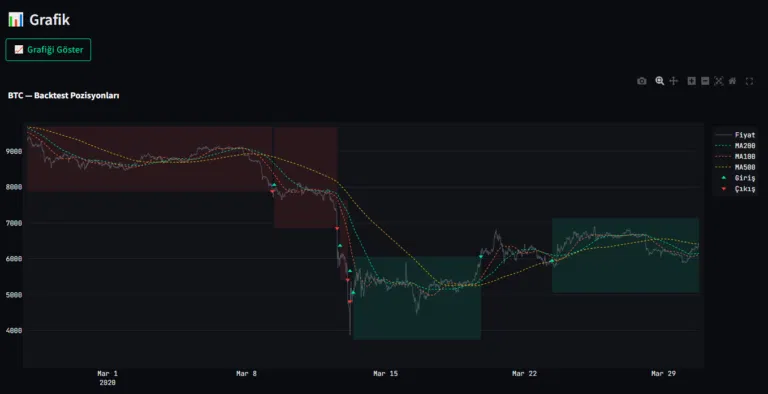
Task: Select the Zoom magnifier tool in the chart modebar
Action: click(660, 81)
